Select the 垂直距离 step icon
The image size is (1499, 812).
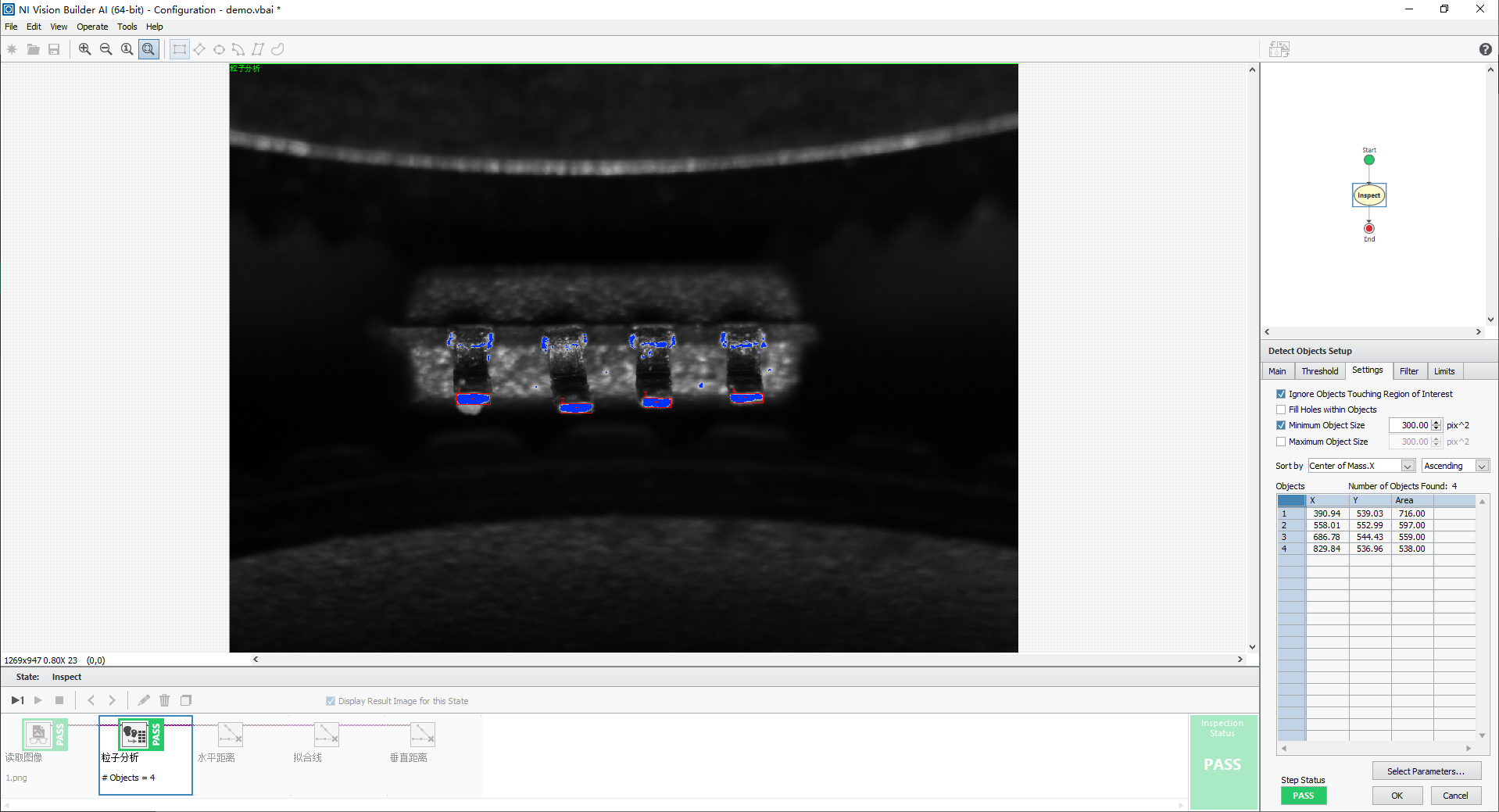point(422,735)
